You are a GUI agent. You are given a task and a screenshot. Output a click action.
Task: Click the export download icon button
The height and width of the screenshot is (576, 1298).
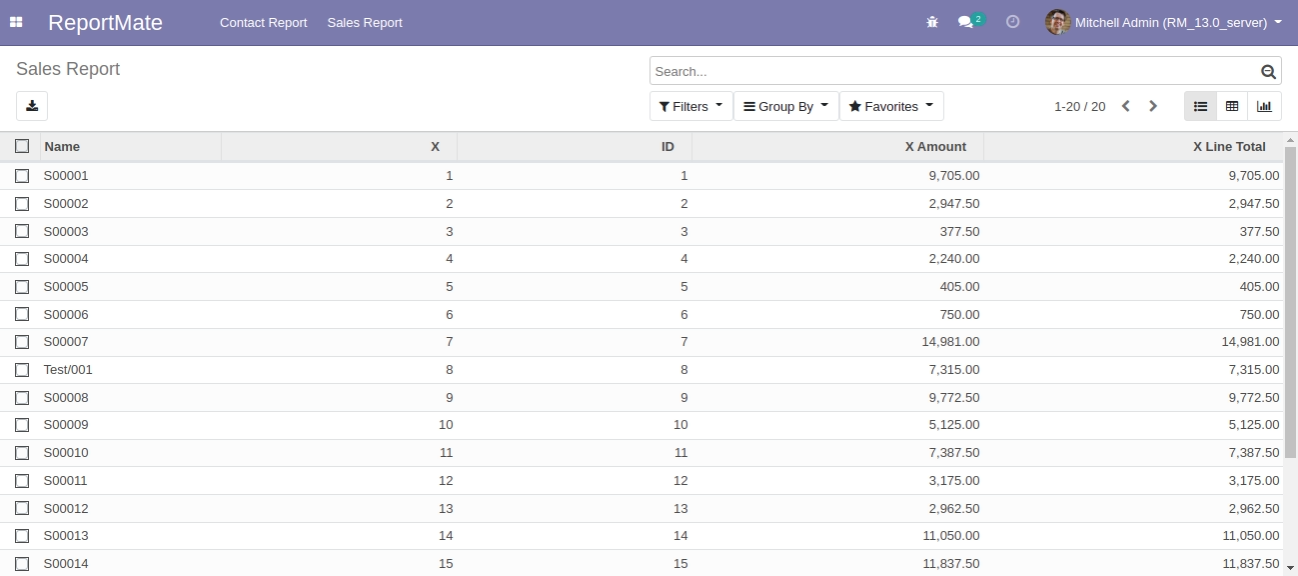(x=32, y=106)
